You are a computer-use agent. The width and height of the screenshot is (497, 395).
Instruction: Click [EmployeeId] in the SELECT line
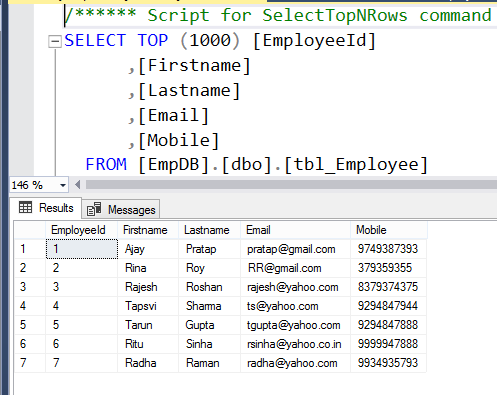click(314, 41)
